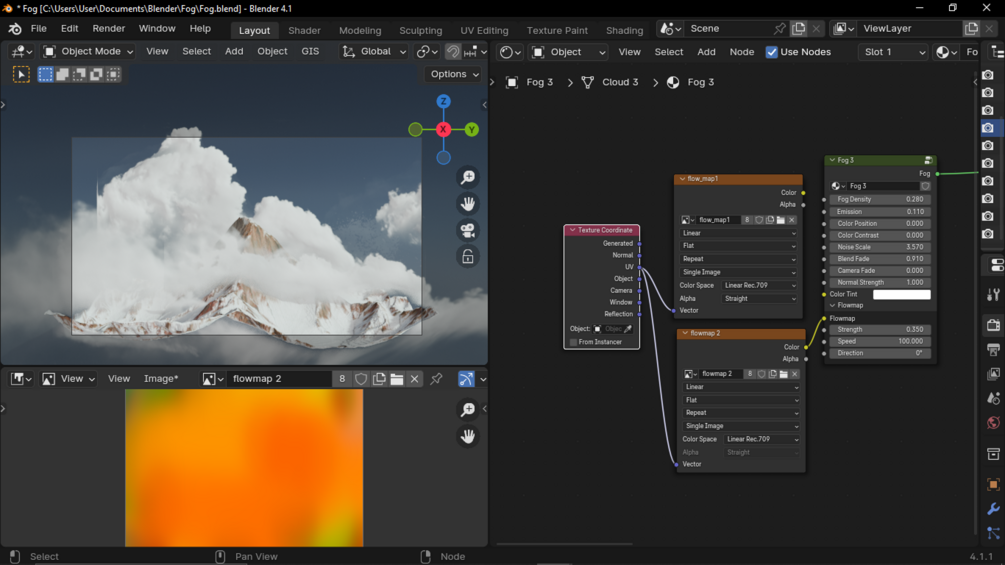Image resolution: width=1005 pixels, height=565 pixels.
Task: Click the Noise Scale 3.570 slider
Action: pos(880,247)
